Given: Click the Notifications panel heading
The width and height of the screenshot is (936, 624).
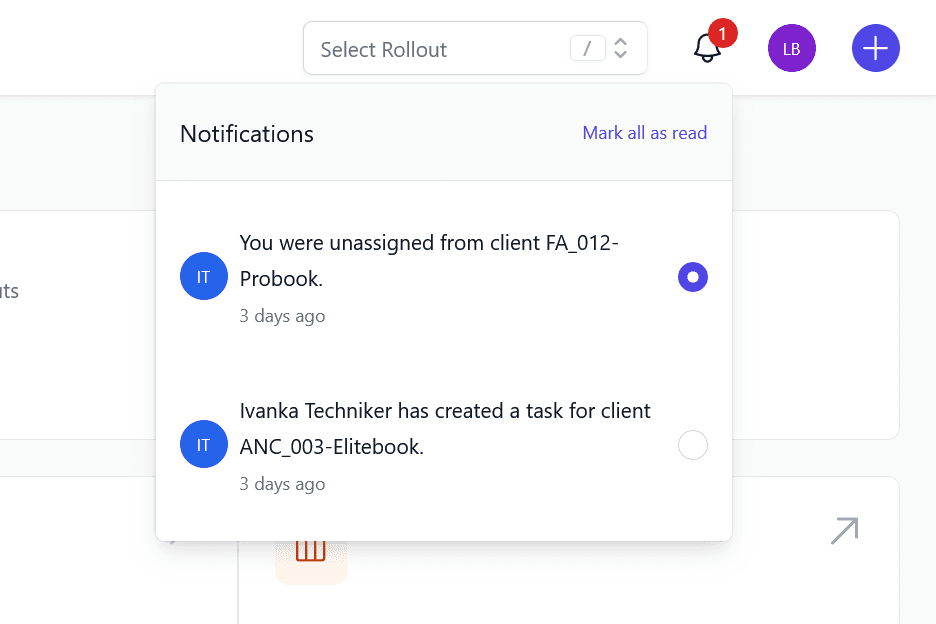Looking at the screenshot, I should coord(246,134).
